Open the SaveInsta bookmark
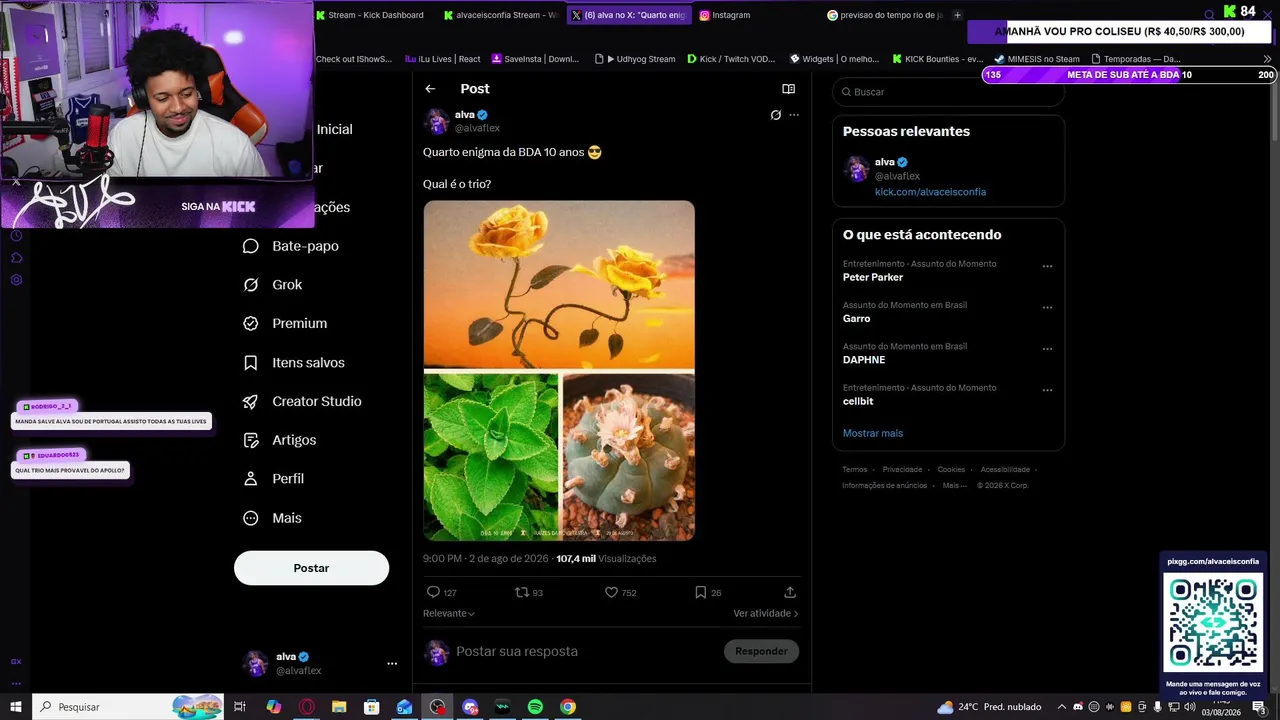This screenshot has height=720, width=1280. [535, 59]
